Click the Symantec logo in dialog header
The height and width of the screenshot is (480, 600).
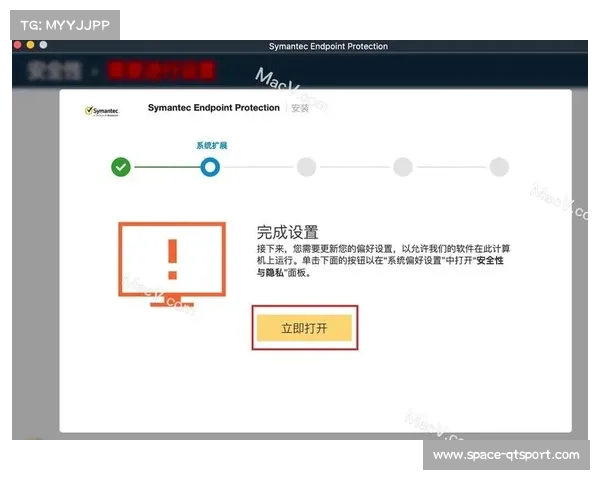[x=103, y=110]
